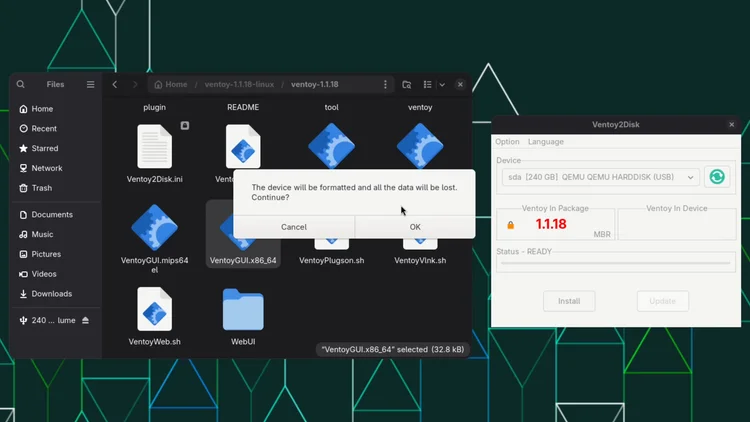Screen dimensions: 750x422
Task: Click the Install button in Ventoy2Disk
Action: (569, 301)
